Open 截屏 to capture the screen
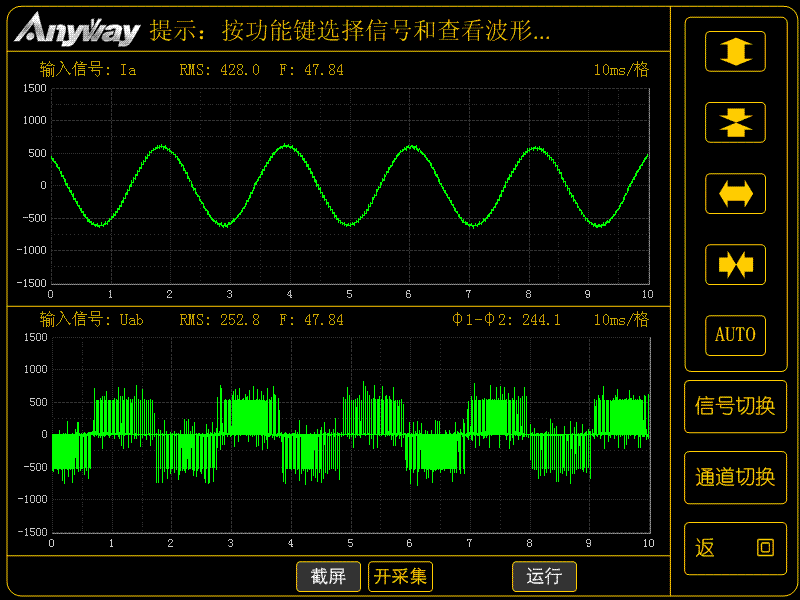Screen dimensions: 800x600 [328, 577]
